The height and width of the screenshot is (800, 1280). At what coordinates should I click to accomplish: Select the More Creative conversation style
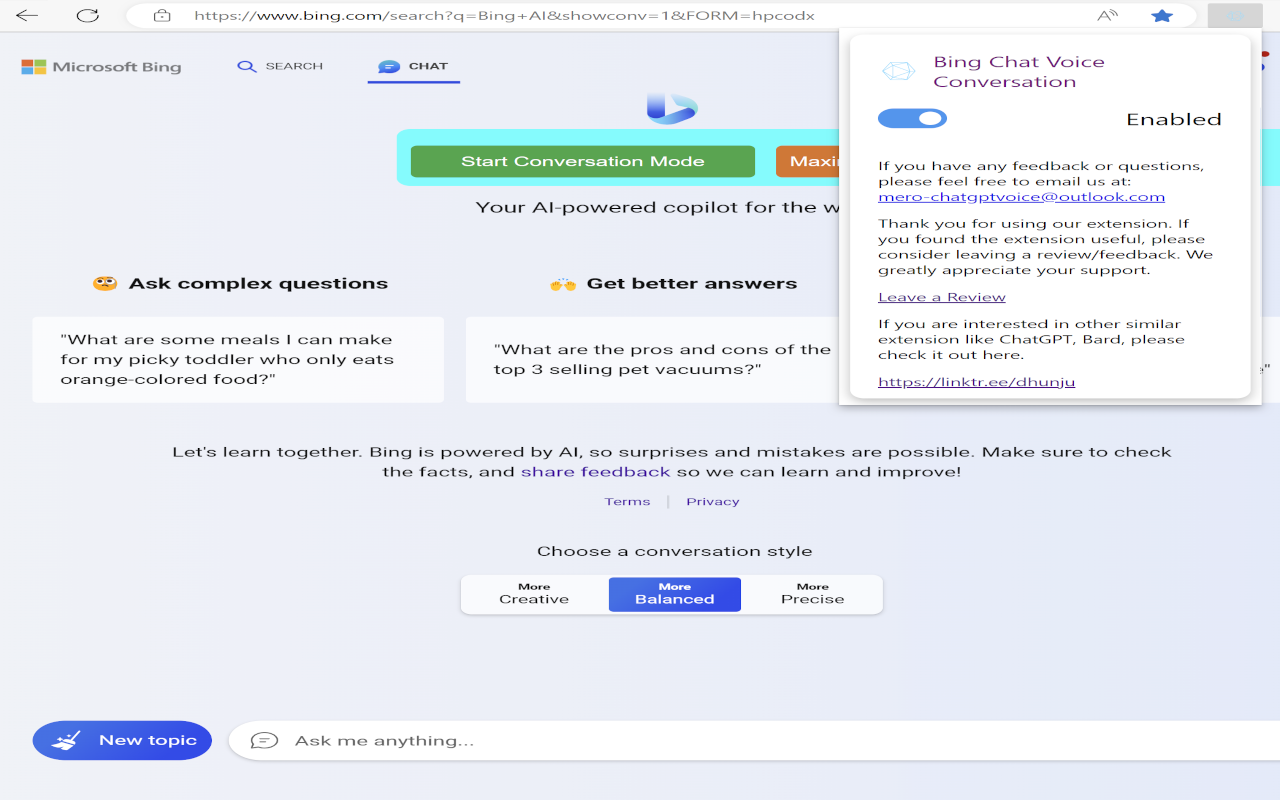click(x=534, y=594)
